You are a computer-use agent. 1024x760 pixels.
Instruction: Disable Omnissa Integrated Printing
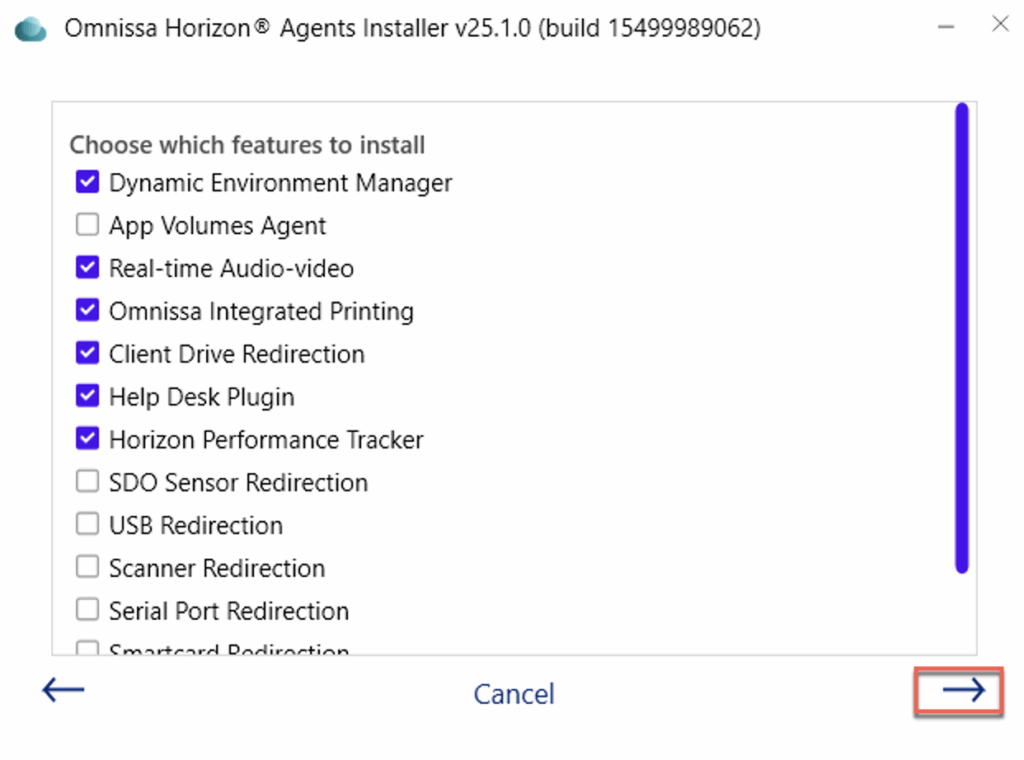[x=88, y=311]
